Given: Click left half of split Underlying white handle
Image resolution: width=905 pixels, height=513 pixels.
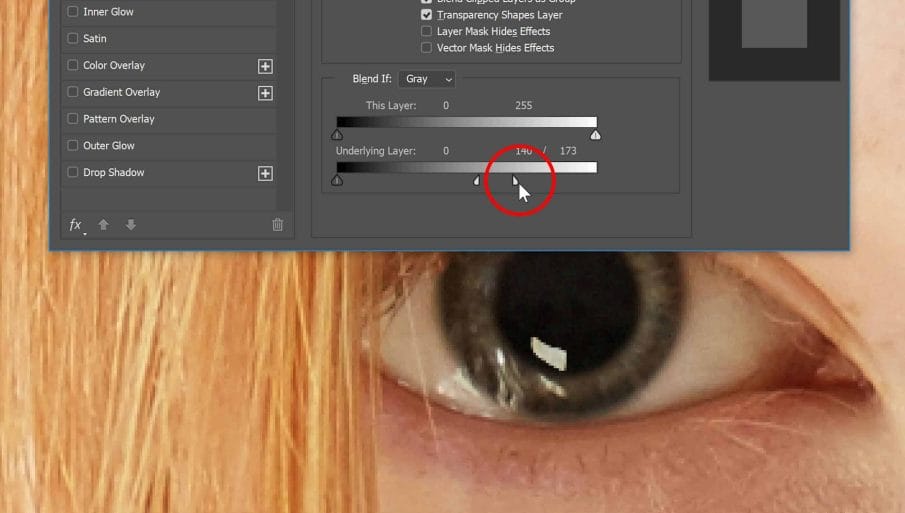Looking at the screenshot, I should click(x=477, y=180).
